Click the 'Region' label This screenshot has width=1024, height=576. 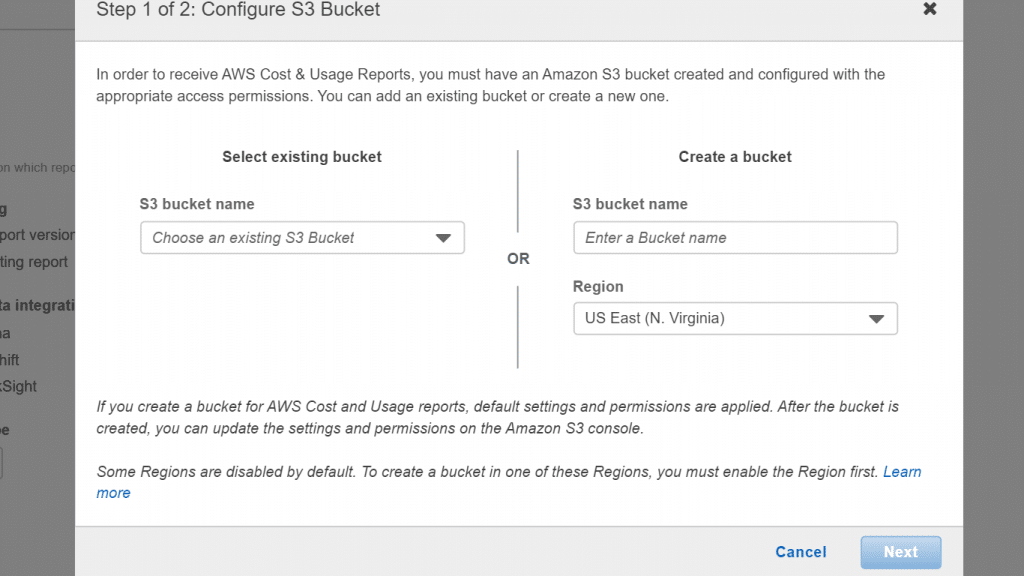(x=598, y=286)
